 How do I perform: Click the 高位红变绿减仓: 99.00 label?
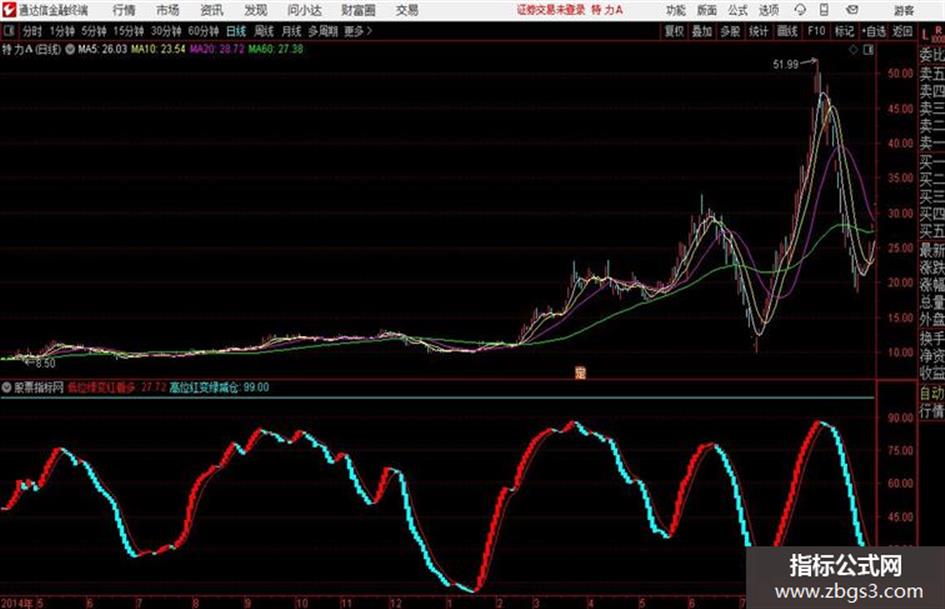pos(219,388)
